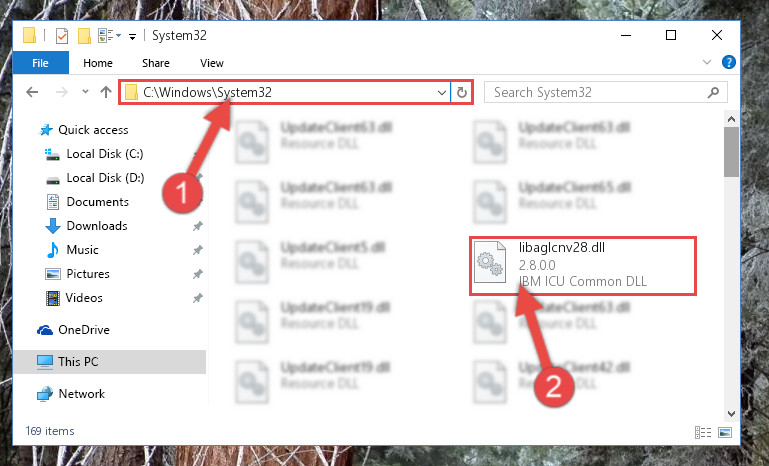Select the libaglcnv28.dll file
This screenshot has width=769, height=466.
click(583, 265)
